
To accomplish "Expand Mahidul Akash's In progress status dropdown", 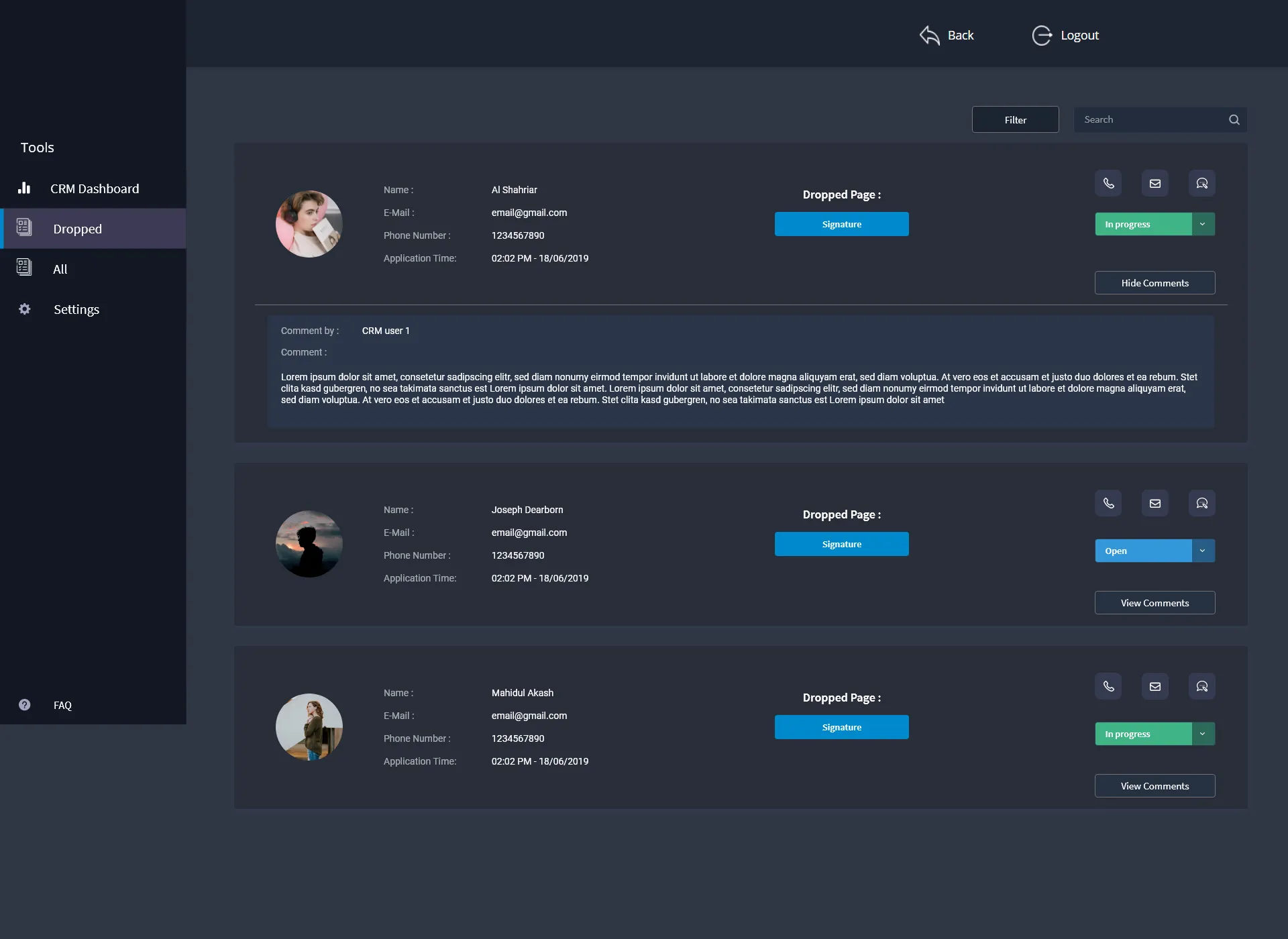I will coord(1203,734).
